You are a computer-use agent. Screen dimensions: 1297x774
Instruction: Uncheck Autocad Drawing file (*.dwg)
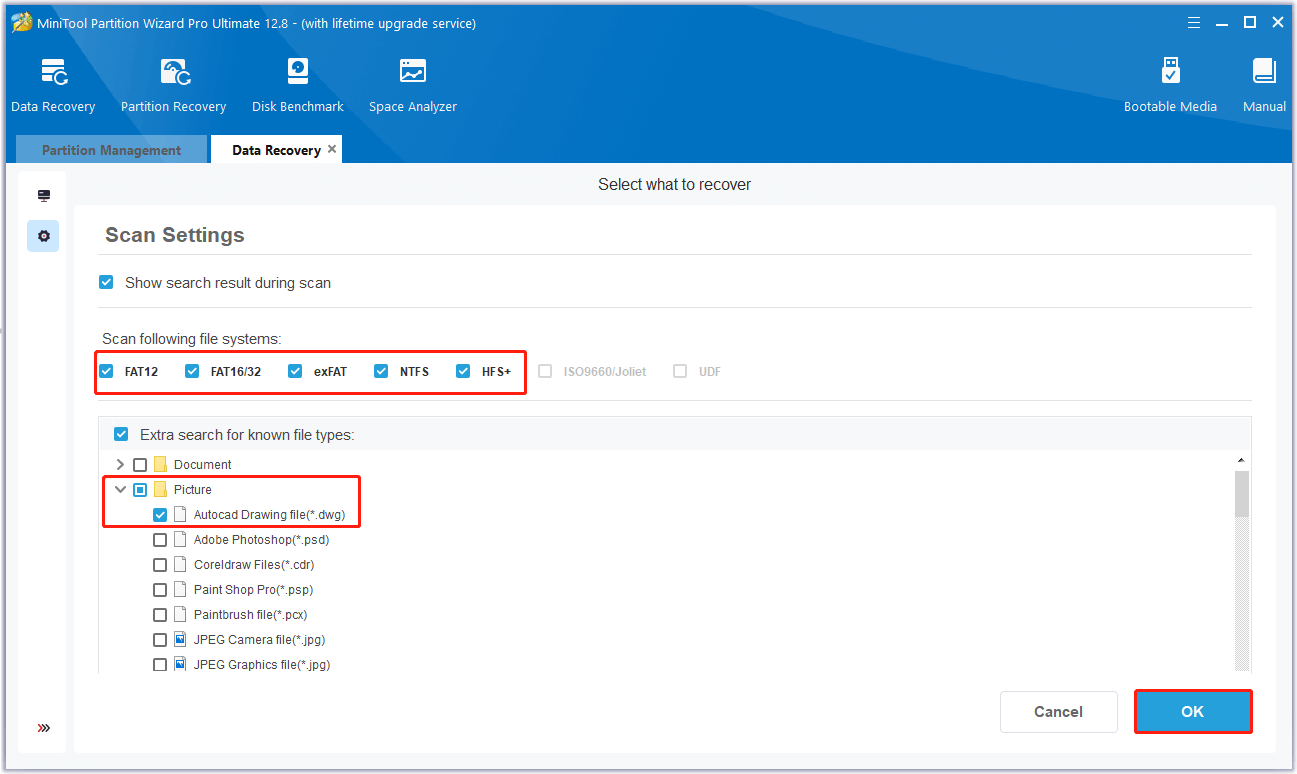point(160,515)
